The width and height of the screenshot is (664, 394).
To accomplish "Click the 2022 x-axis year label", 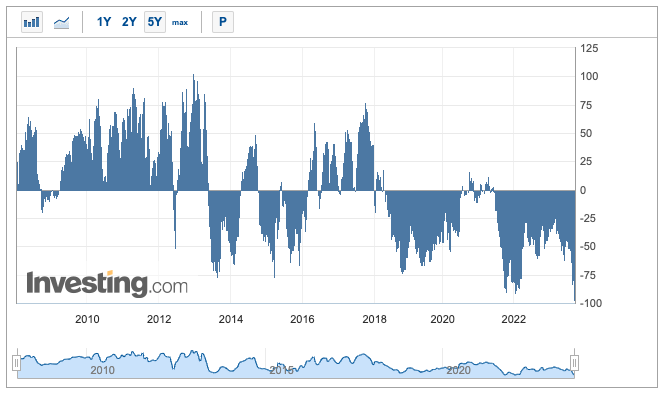I will point(514,319).
